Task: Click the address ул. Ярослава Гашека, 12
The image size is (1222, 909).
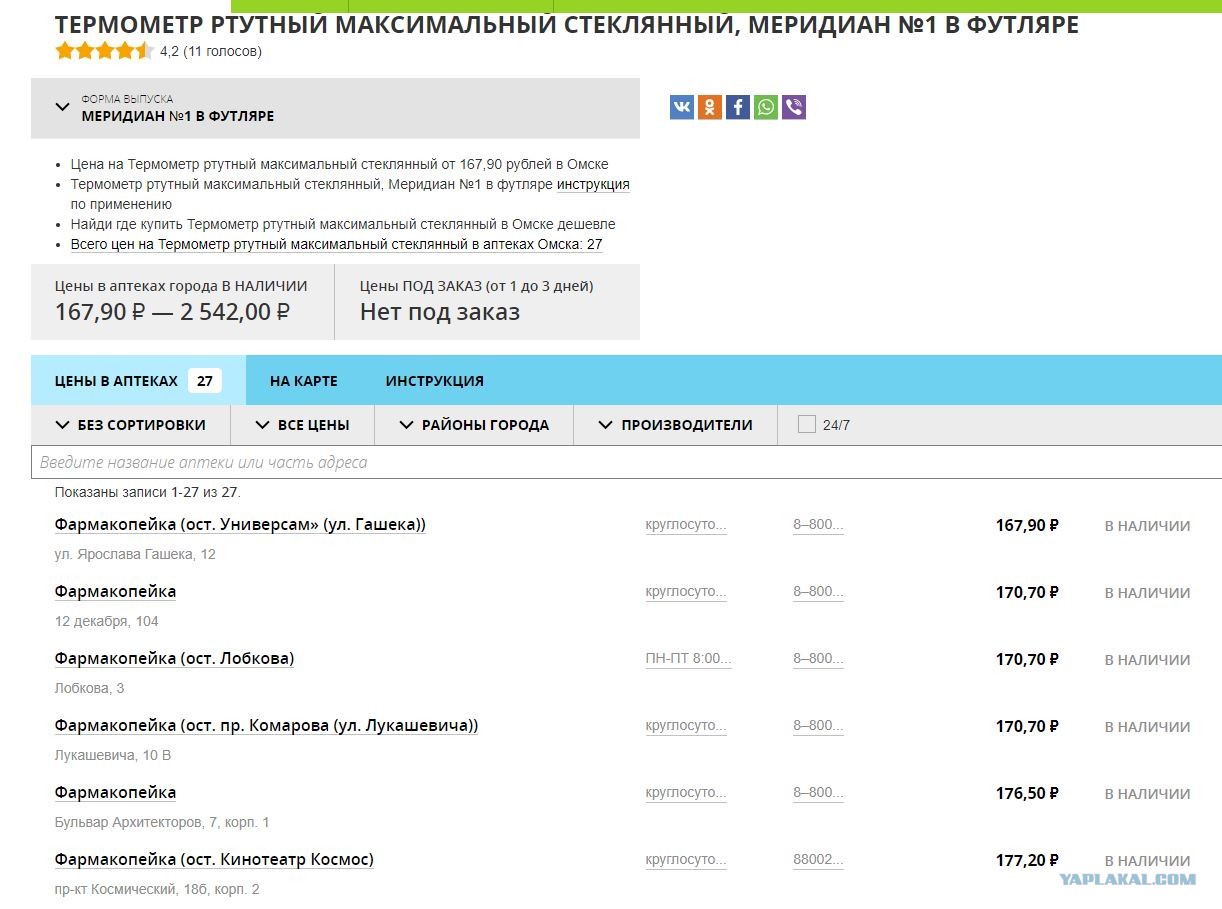Action: click(x=135, y=554)
